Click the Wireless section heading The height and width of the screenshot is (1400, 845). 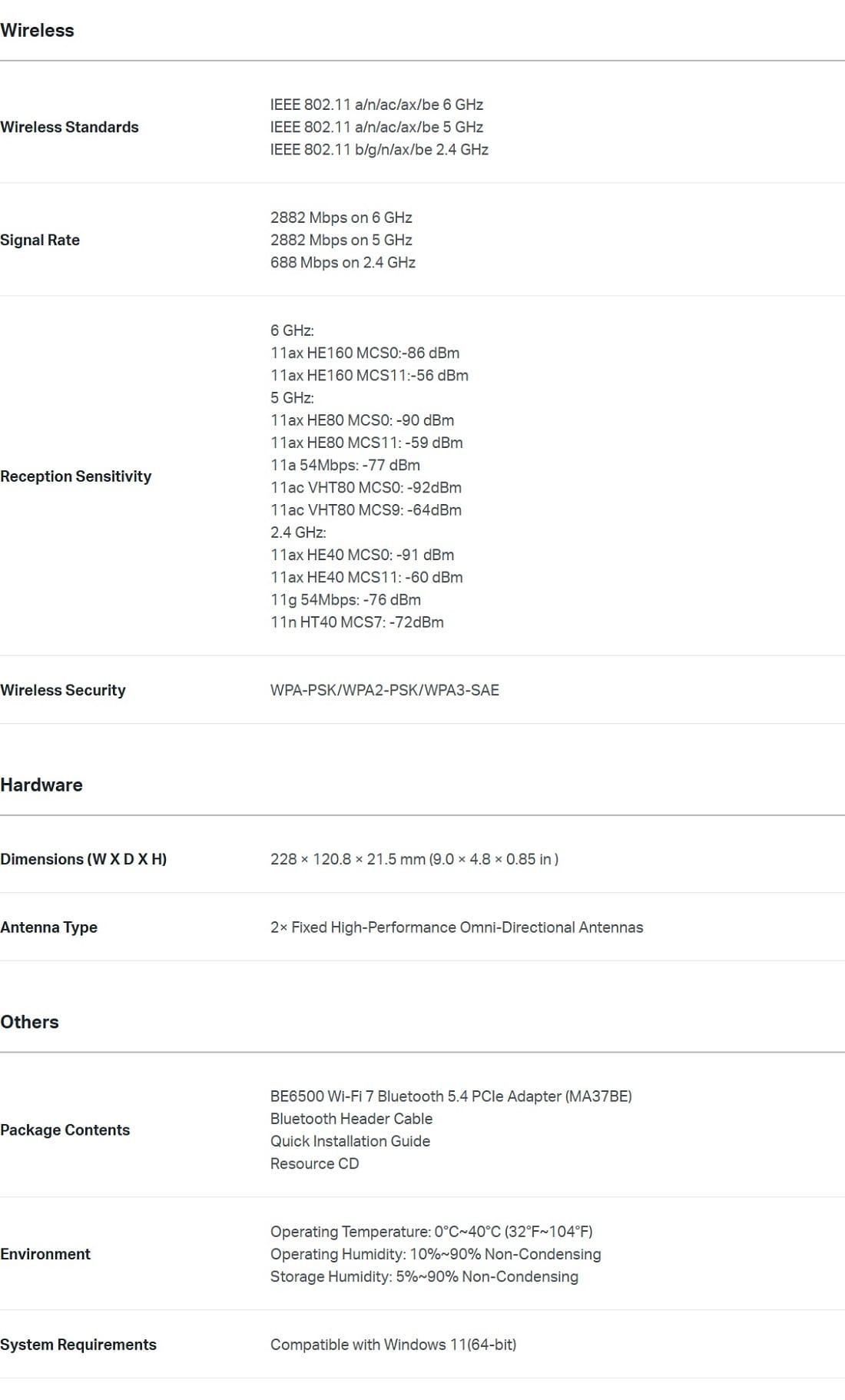pyautogui.click(x=37, y=31)
